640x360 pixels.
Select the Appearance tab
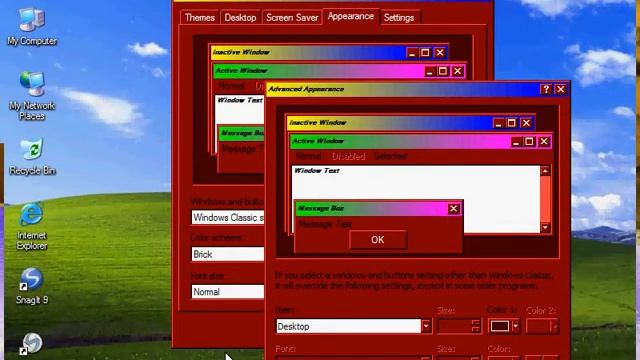point(351,16)
